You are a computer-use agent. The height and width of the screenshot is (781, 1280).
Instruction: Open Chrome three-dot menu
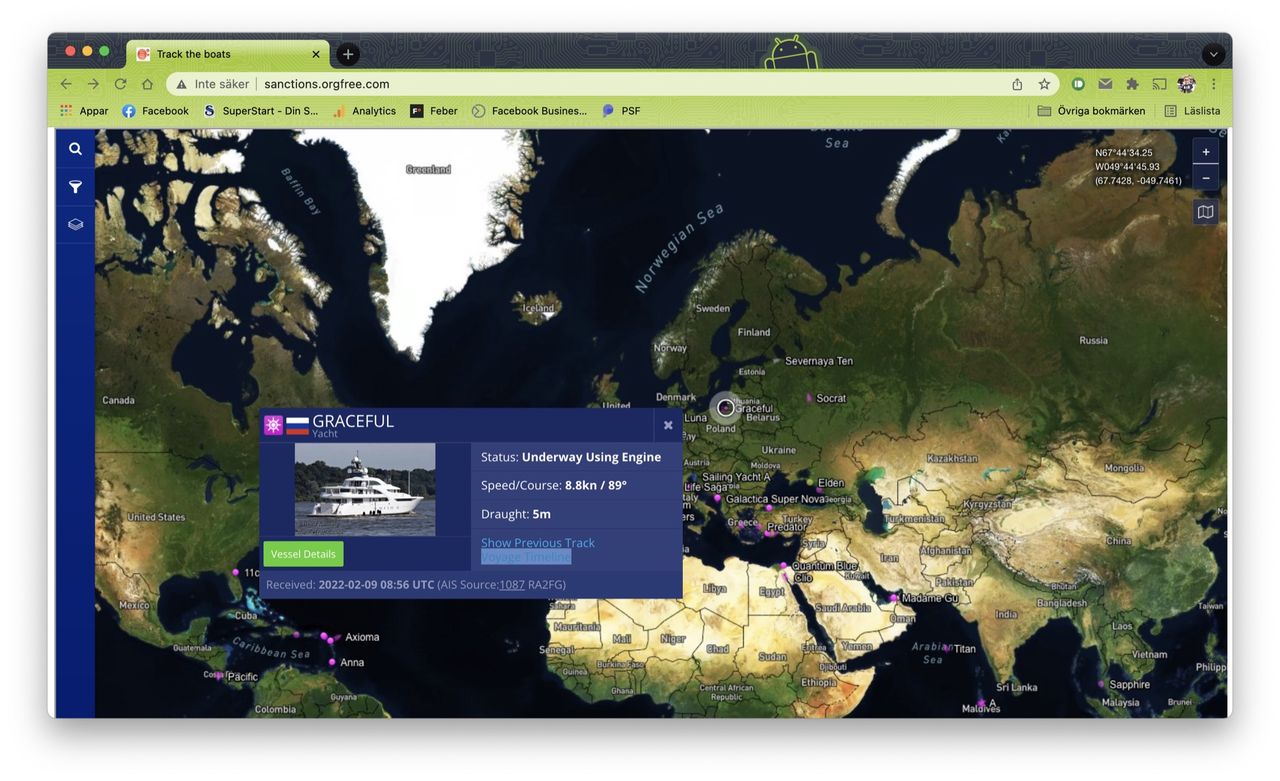[x=1214, y=84]
